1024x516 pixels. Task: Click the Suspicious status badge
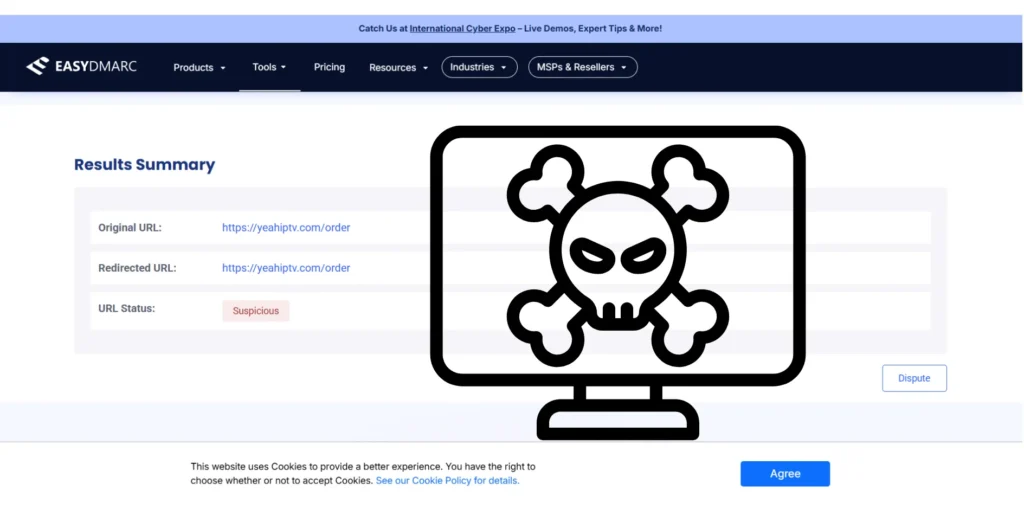point(256,311)
